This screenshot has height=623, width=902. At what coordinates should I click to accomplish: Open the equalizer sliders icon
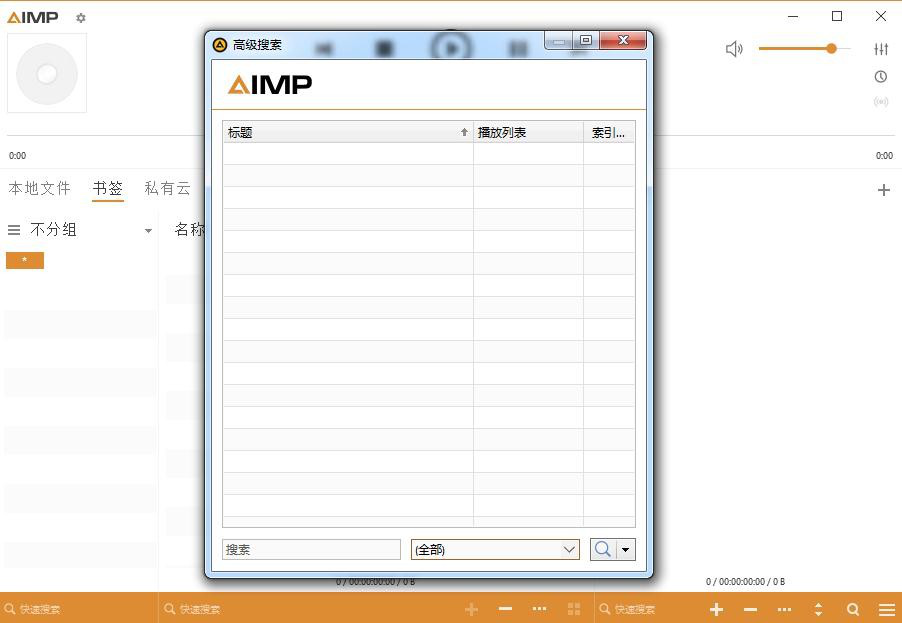click(881, 49)
